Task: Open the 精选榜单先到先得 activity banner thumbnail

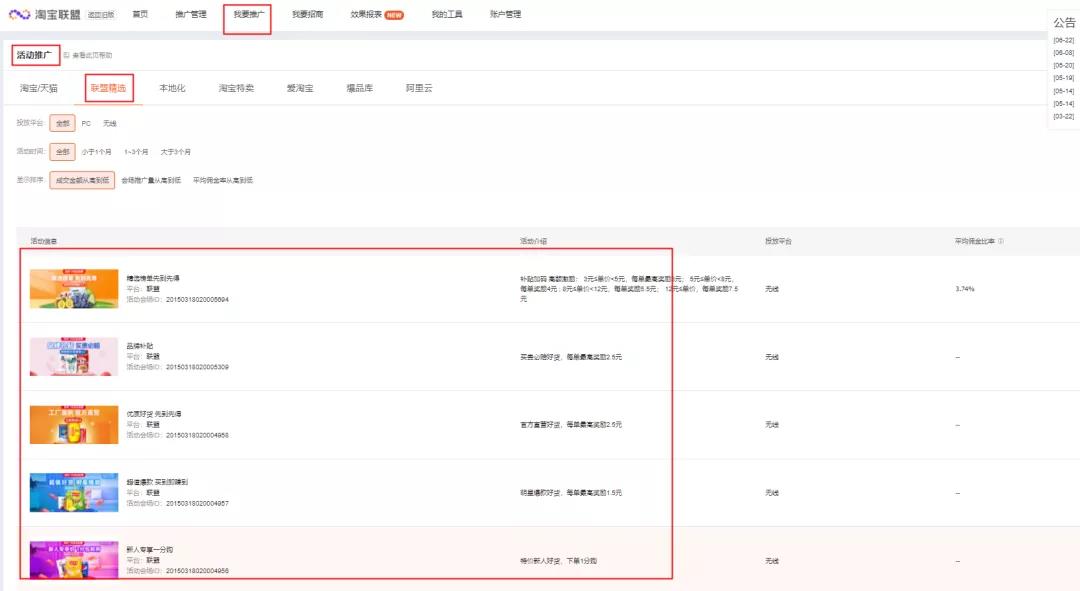Action: [x=74, y=289]
